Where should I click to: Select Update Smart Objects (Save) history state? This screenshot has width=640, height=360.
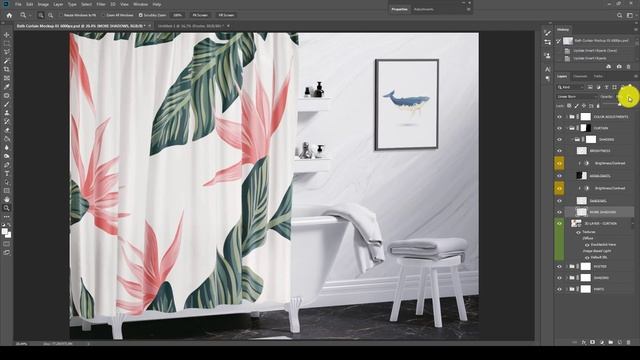(596, 51)
